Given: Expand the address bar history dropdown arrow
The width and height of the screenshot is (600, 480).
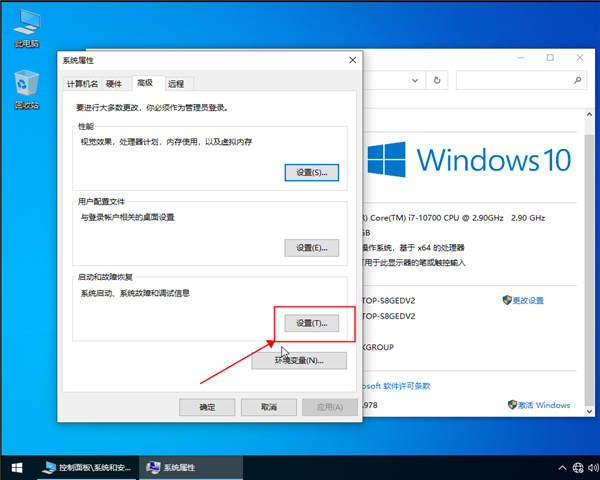Looking at the screenshot, I should (x=413, y=80).
